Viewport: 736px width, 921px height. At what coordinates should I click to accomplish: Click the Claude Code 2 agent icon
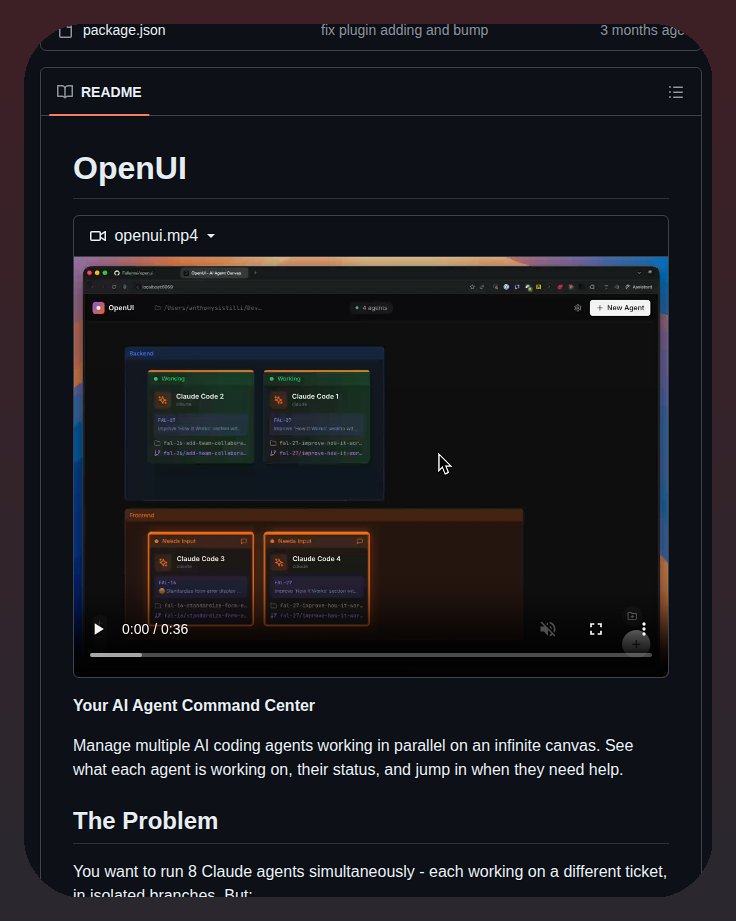163,399
